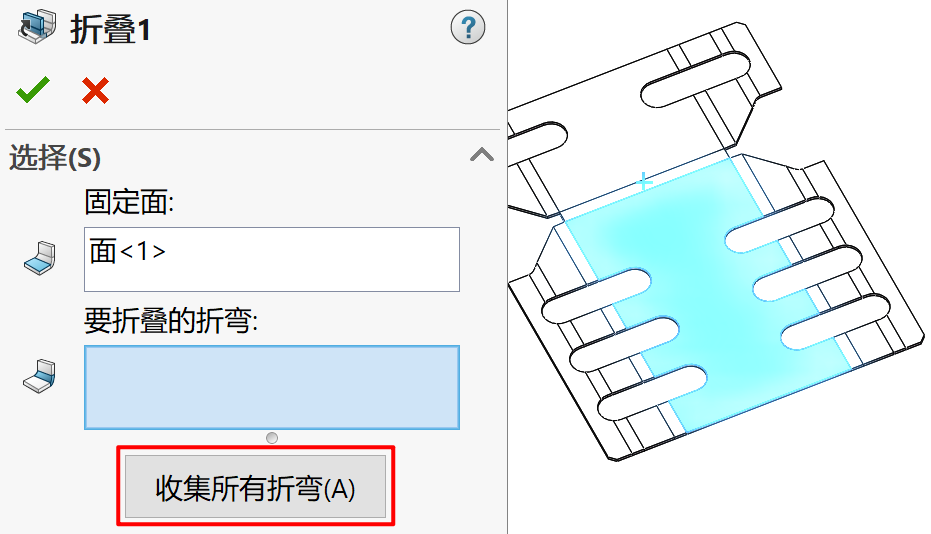Viewport: 931px width, 534px height.
Task: Click the 要折叠的折弯: label
Action: click(x=171, y=321)
